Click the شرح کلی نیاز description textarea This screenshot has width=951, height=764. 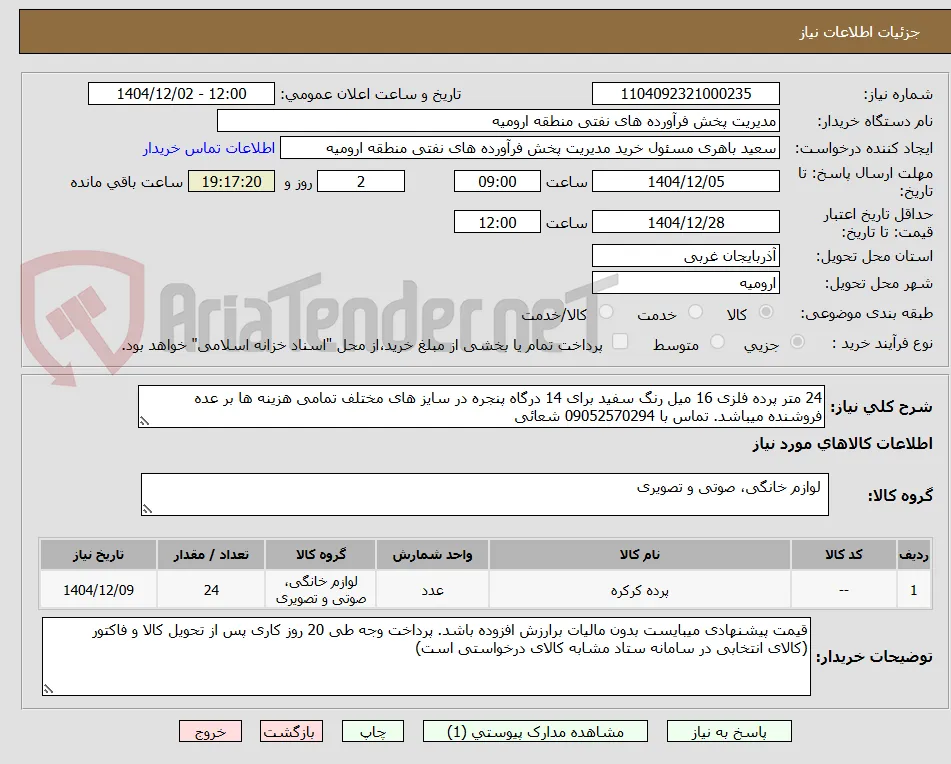[x=482, y=407]
